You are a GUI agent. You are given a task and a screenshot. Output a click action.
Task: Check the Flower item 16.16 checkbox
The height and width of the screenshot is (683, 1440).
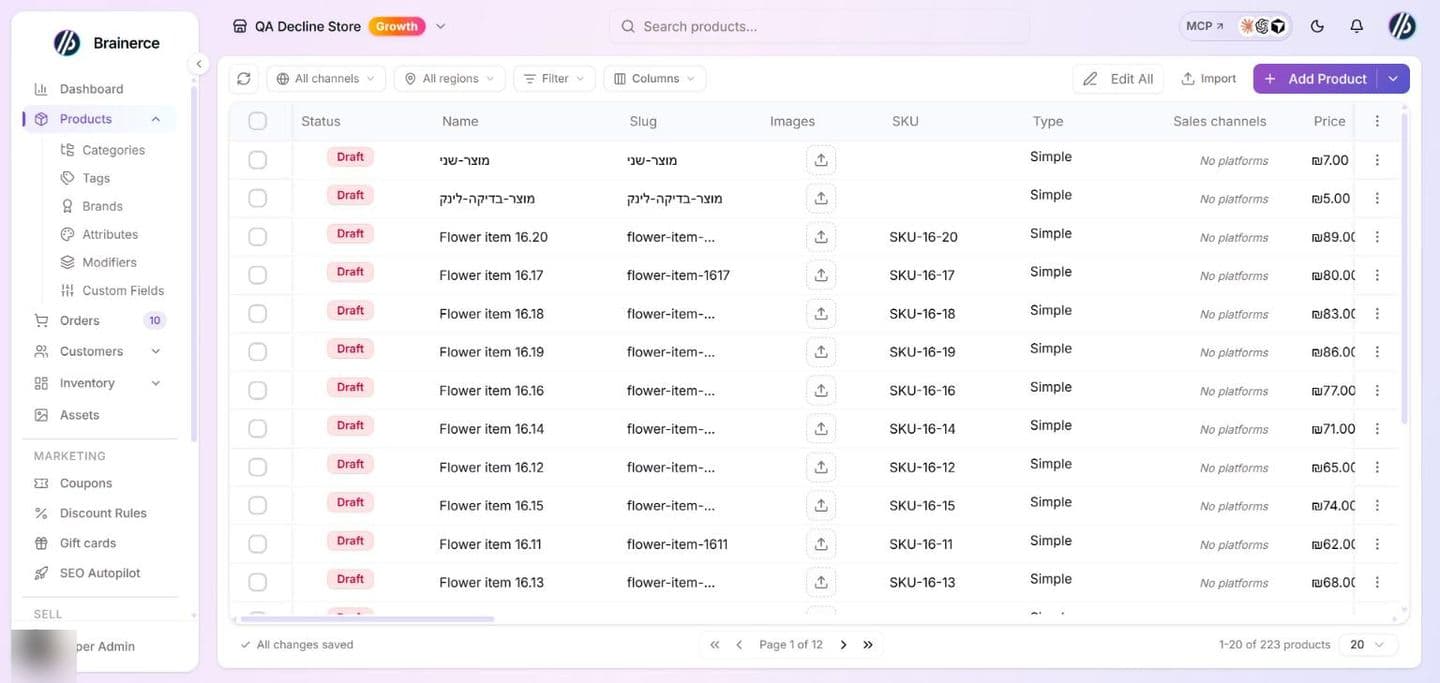pyautogui.click(x=258, y=390)
